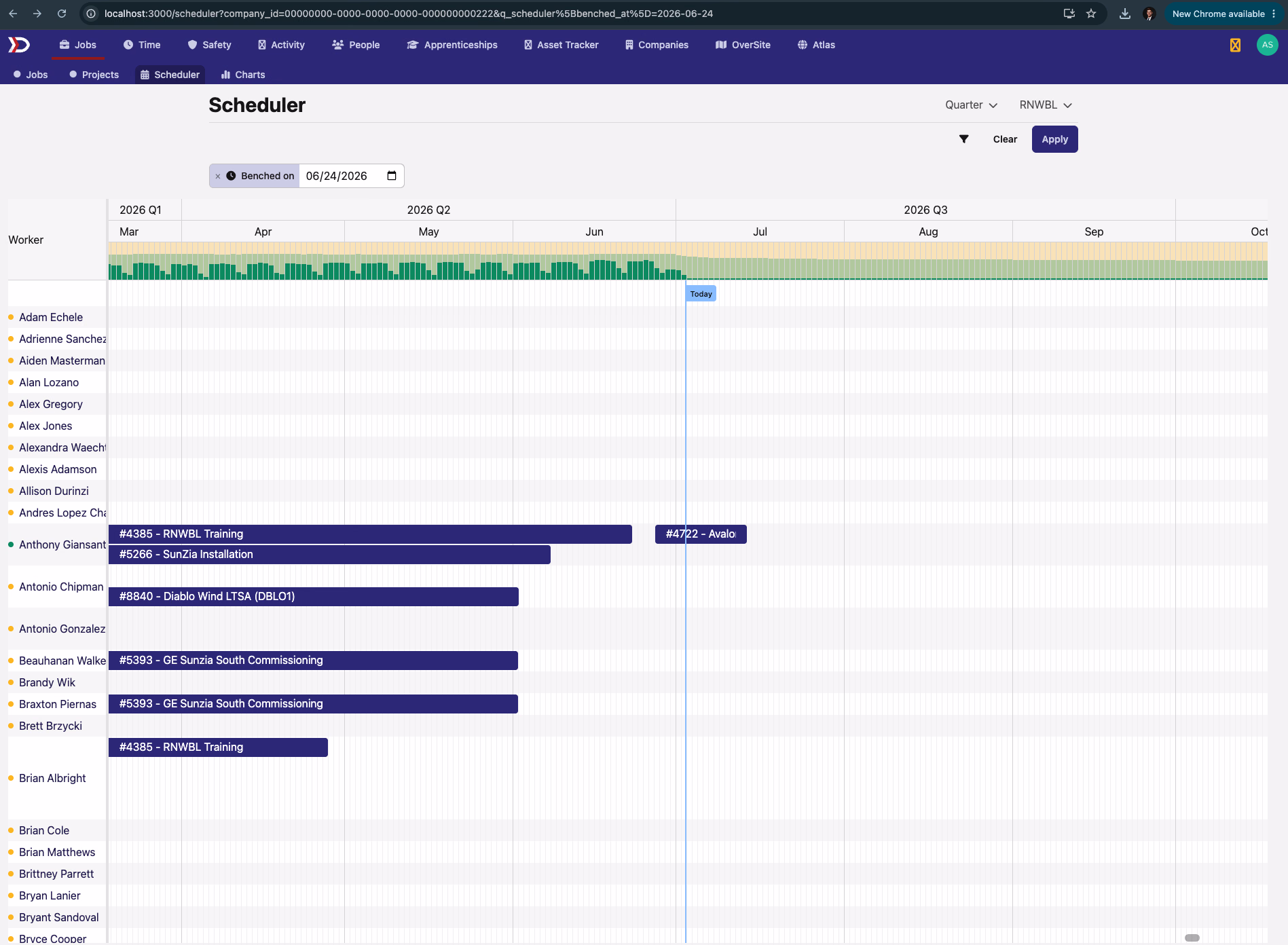Open the #8840 Diablo Wind LTSA bar
The image size is (1288, 945).
pyautogui.click(x=314, y=597)
